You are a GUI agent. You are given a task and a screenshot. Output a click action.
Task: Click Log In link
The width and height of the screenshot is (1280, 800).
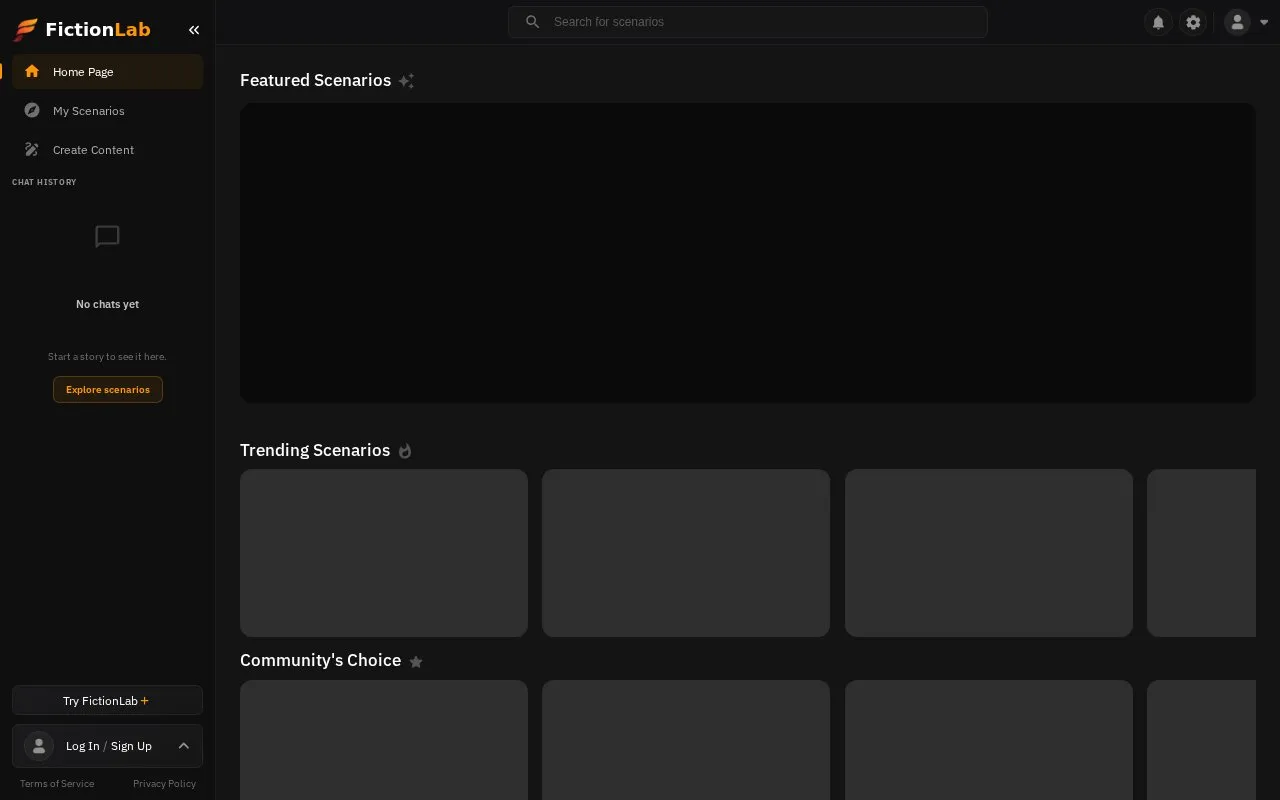click(x=82, y=746)
